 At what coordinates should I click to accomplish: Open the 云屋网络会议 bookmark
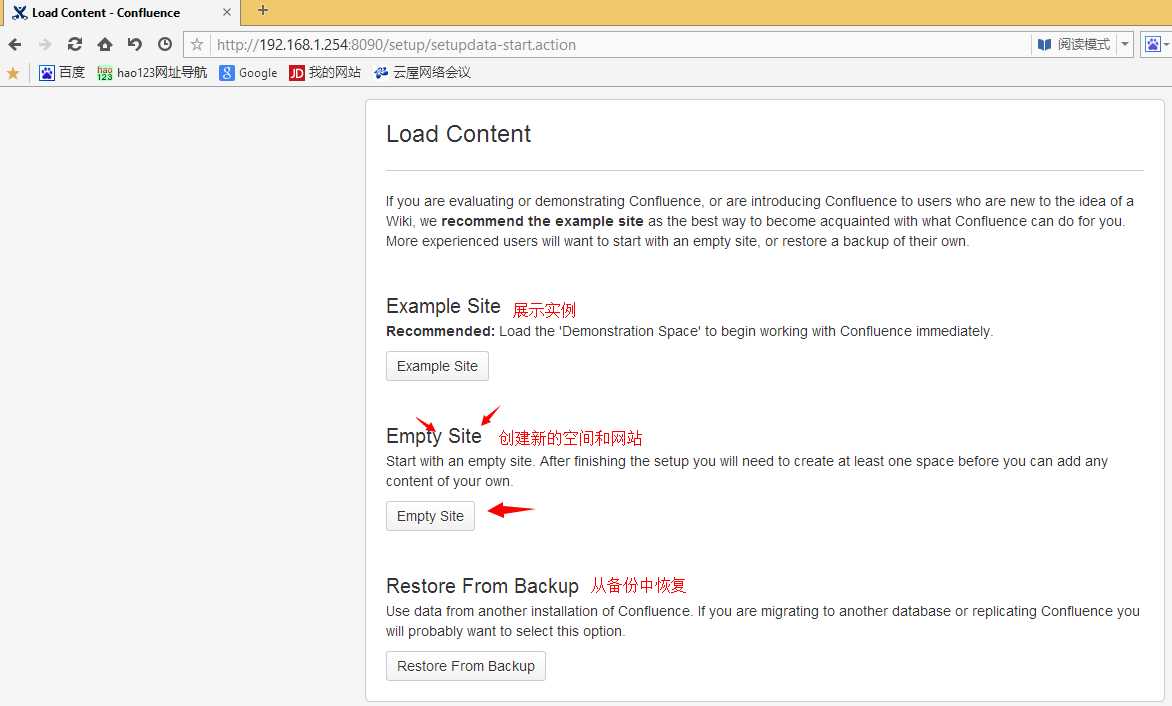point(422,72)
